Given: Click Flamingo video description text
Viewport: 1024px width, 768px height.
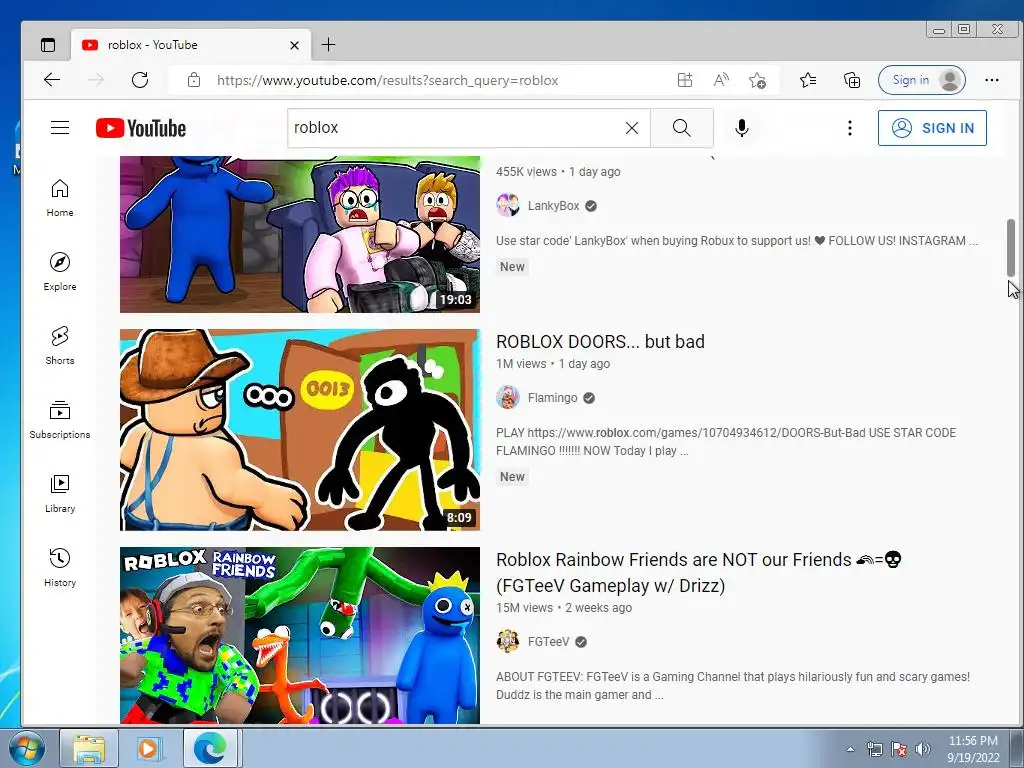Looking at the screenshot, I should click(x=726, y=441).
